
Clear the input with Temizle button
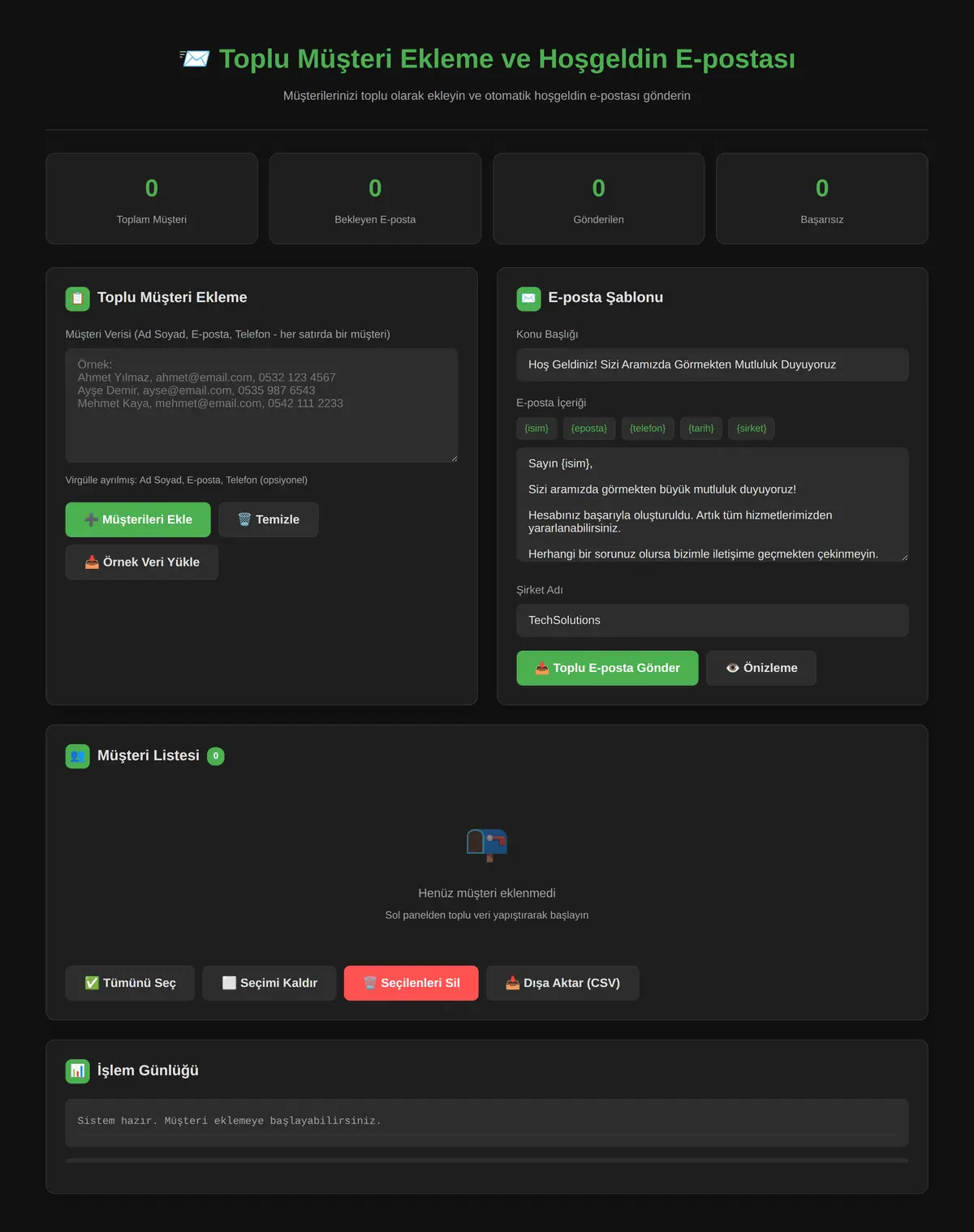[x=269, y=519]
